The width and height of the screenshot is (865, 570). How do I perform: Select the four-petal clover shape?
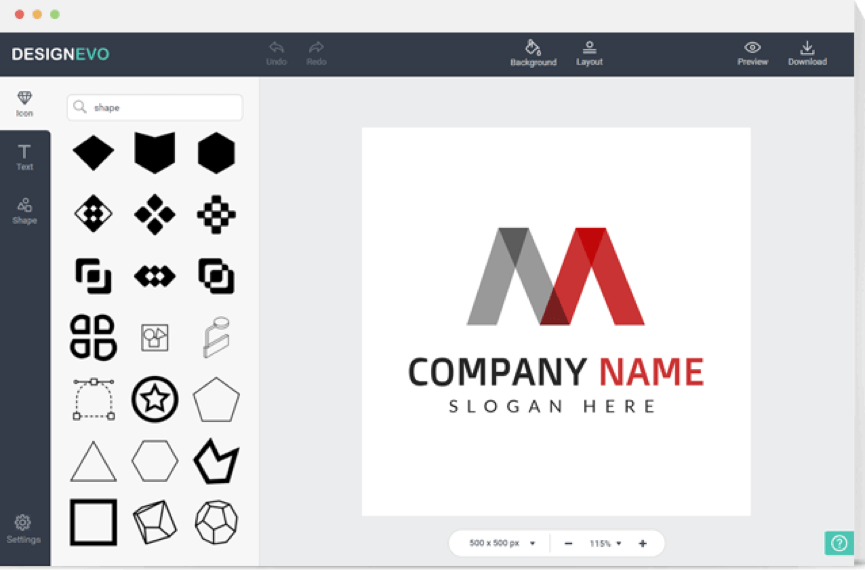tap(93, 337)
